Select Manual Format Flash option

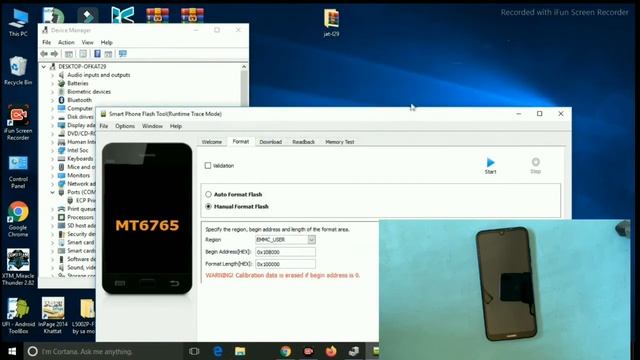coord(209,207)
